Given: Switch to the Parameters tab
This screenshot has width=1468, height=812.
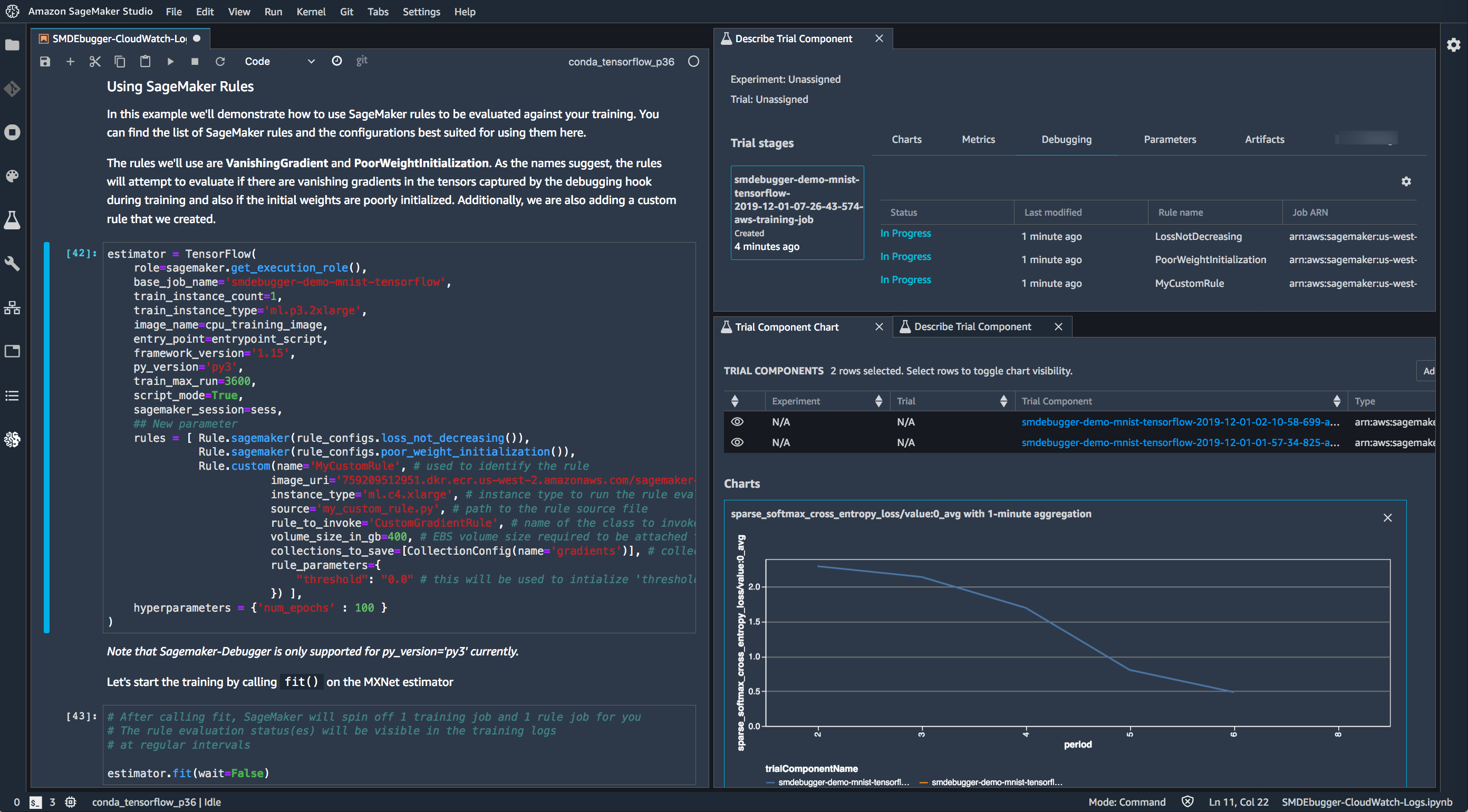Looking at the screenshot, I should coord(1170,140).
